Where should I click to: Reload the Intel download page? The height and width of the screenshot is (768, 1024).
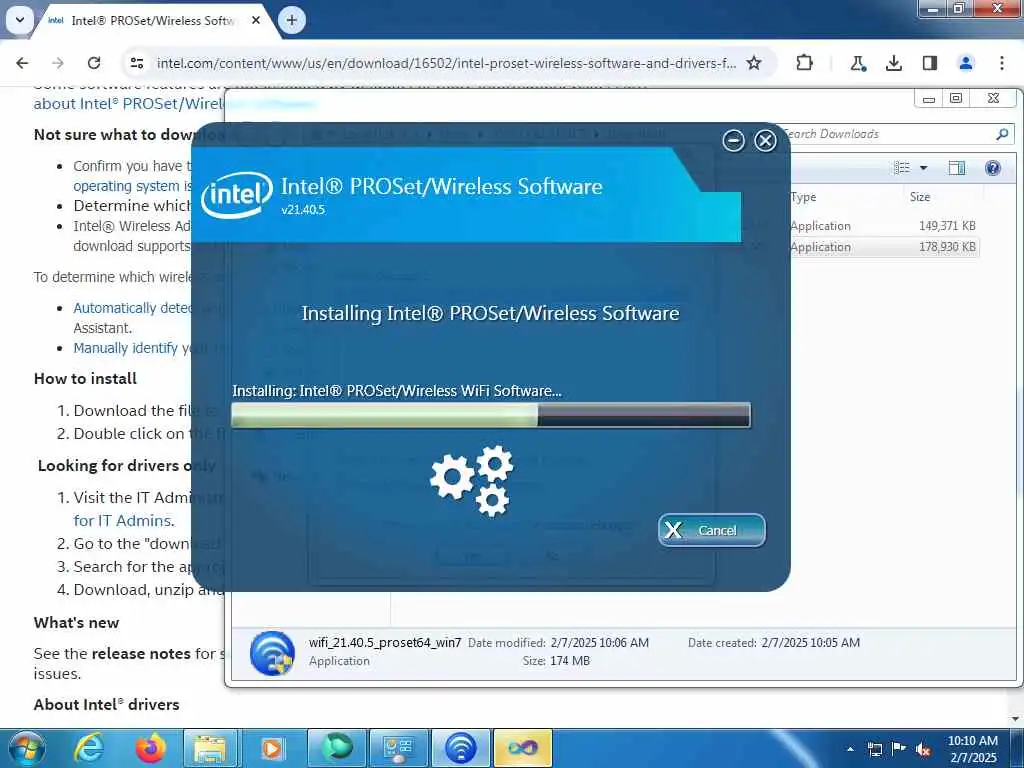94,63
